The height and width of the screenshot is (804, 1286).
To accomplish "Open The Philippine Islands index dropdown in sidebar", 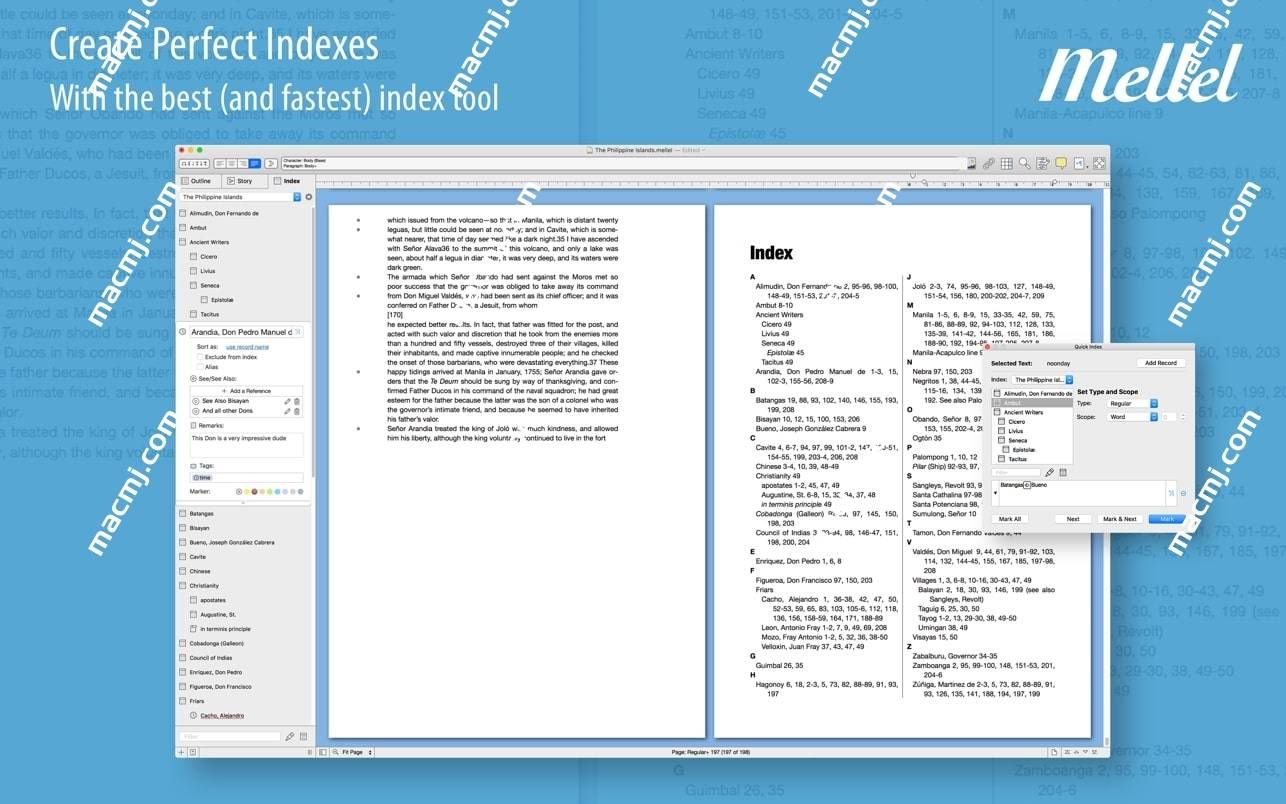I will pyautogui.click(x=240, y=197).
